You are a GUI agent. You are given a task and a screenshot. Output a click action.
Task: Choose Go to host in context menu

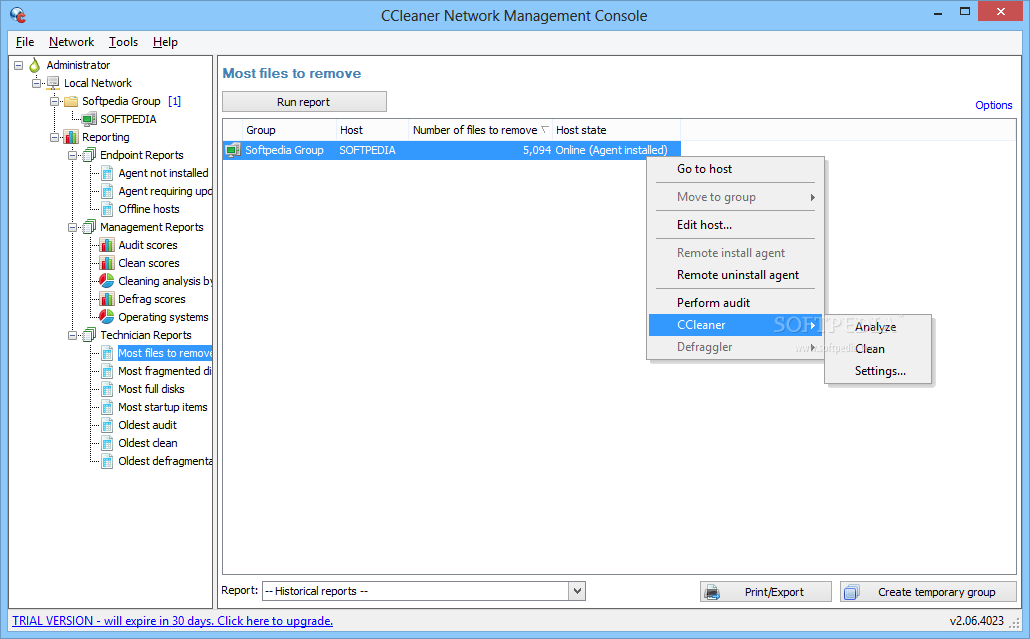(x=735, y=169)
